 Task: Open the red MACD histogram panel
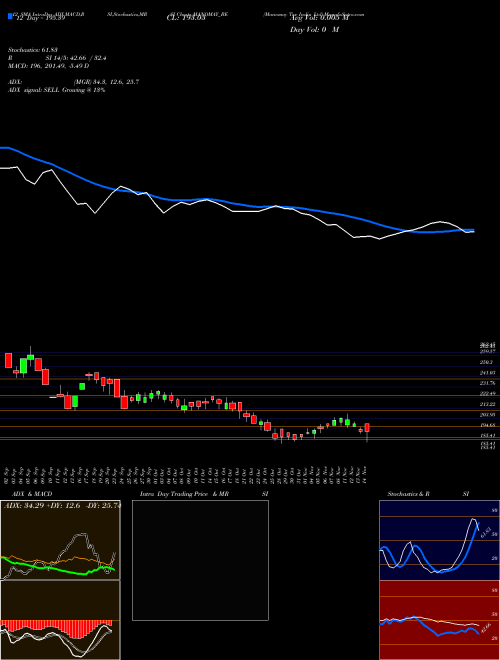[x=60, y=620]
